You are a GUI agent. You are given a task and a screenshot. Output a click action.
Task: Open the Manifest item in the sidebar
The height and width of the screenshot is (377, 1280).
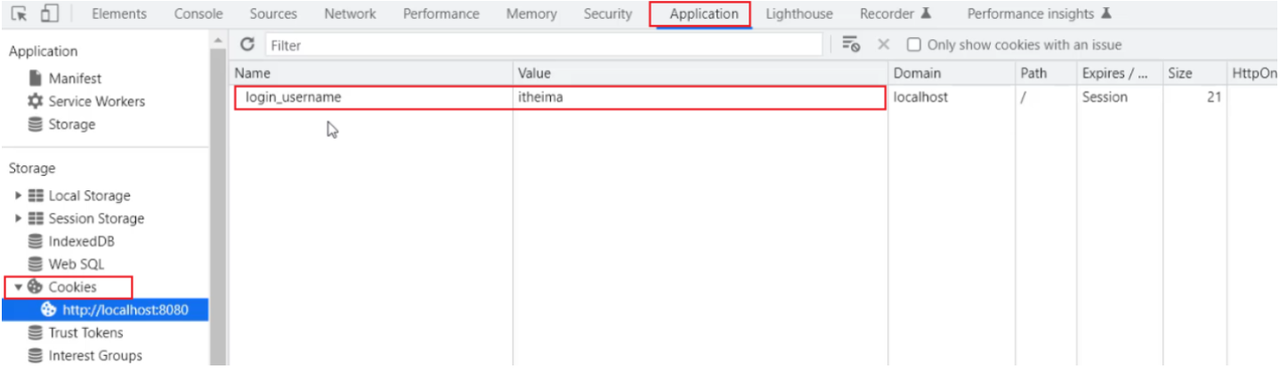tap(75, 78)
